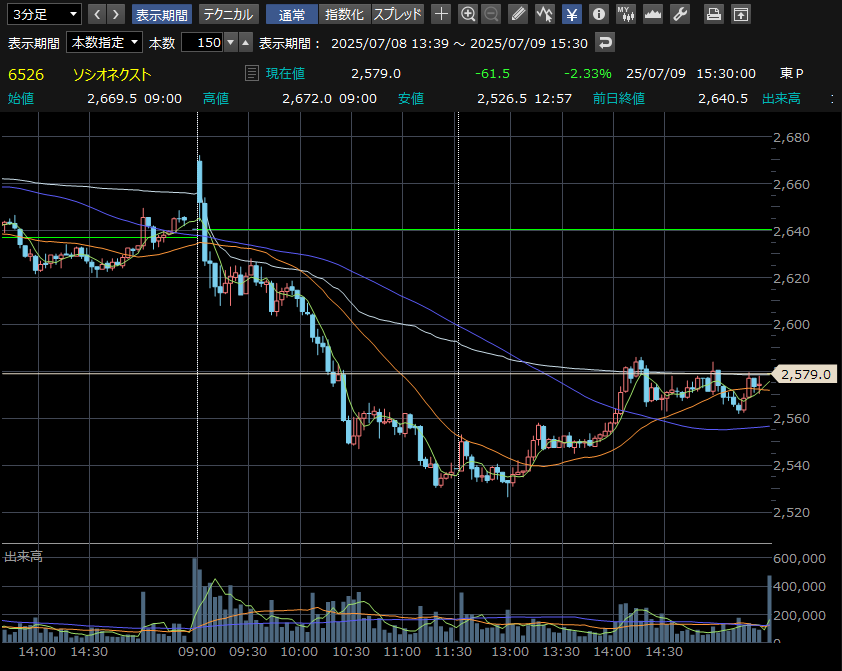This screenshot has height=671, width=842.
Task: Open the テクニカル tab
Action: click(228, 14)
